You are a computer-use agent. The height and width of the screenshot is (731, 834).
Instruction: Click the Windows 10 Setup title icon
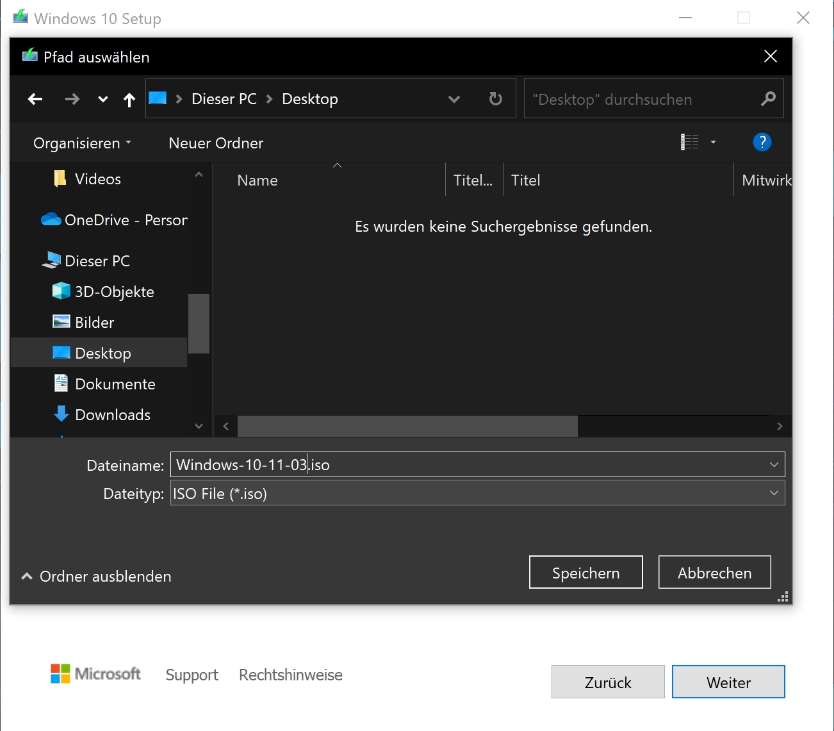point(20,17)
